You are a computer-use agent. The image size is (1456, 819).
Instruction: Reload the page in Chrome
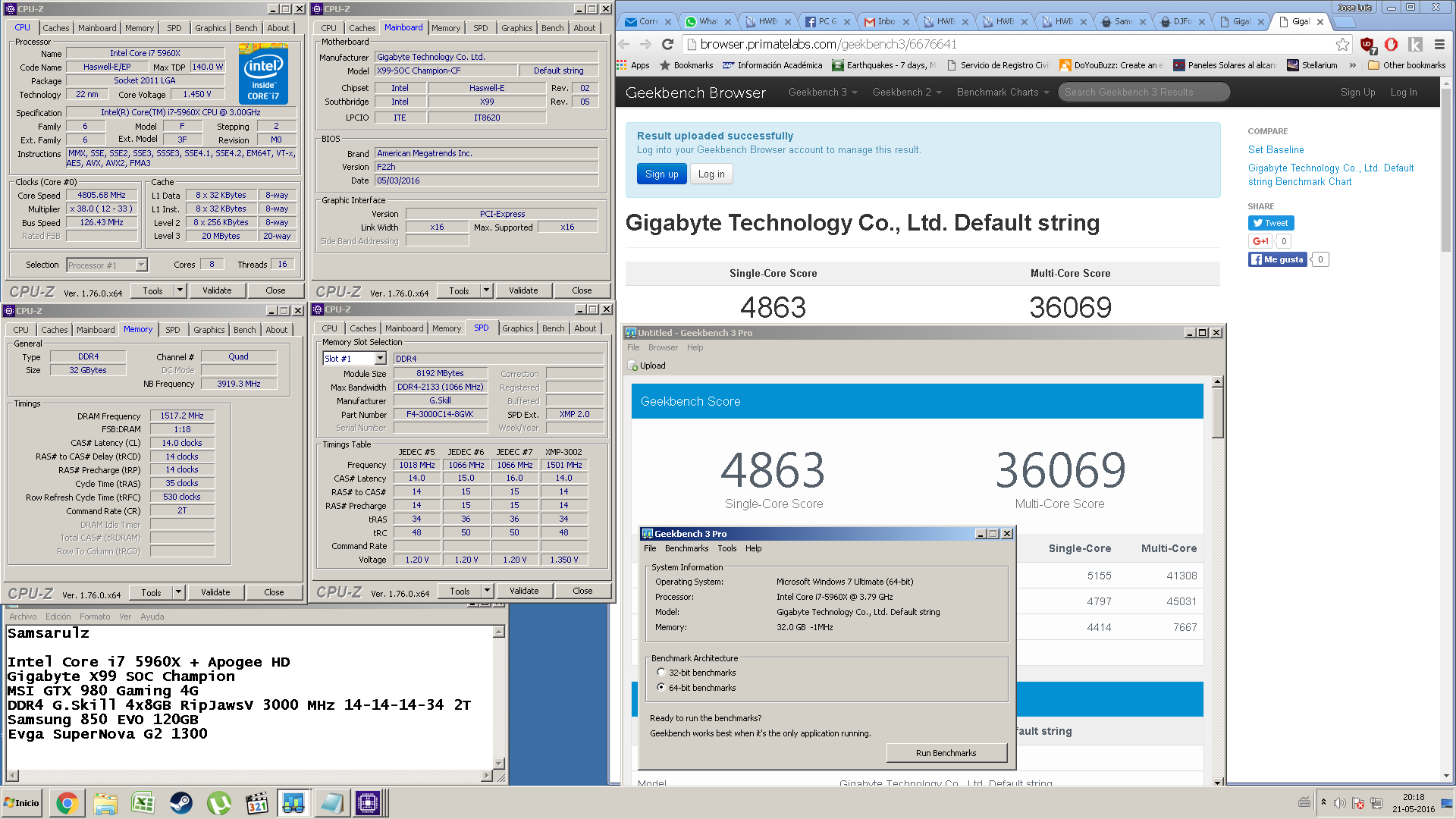coord(667,44)
